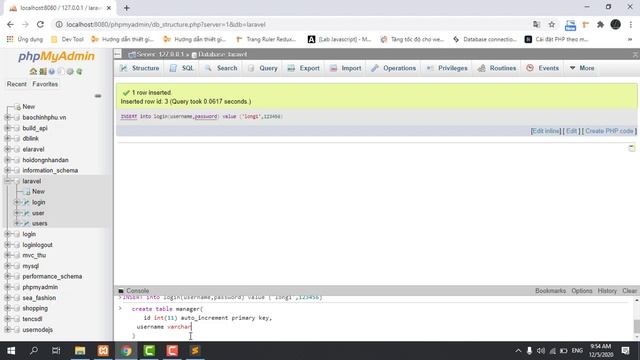Screen dimensions: 640x360
Task: Expand elaravel database node
Action: pyautogui.click(x=7, y=149)
